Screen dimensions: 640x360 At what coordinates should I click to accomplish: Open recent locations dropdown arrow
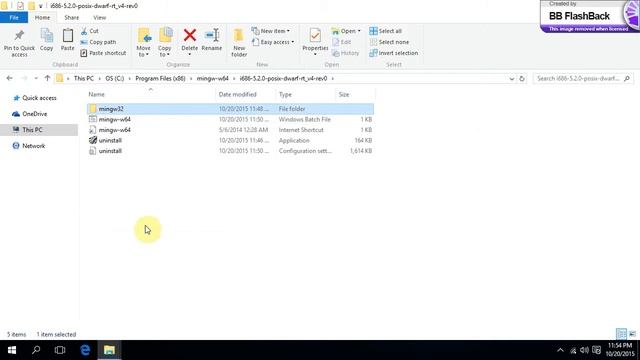(36, 78)
